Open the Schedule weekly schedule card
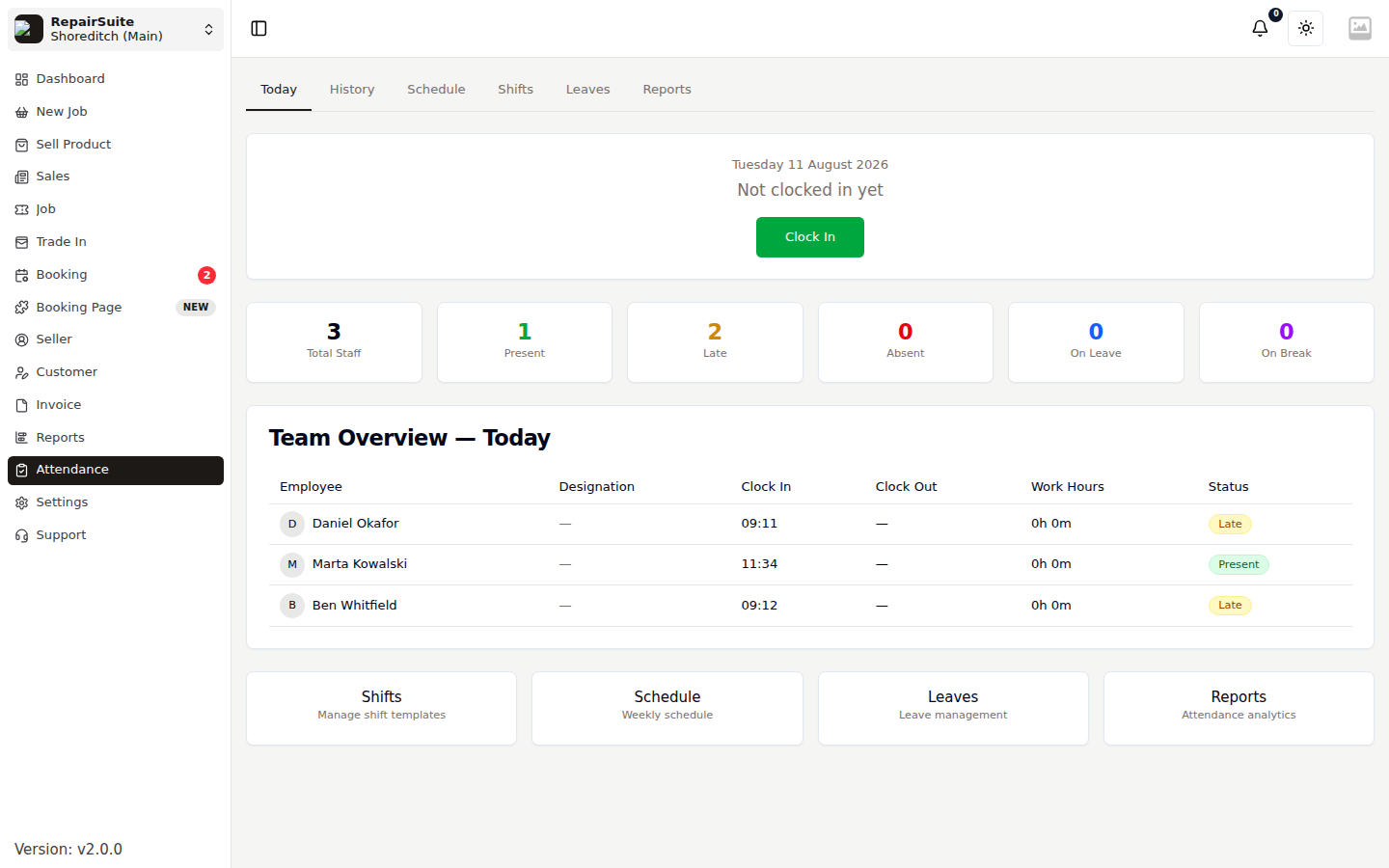Screen dimensions: 1389x868 667,709
